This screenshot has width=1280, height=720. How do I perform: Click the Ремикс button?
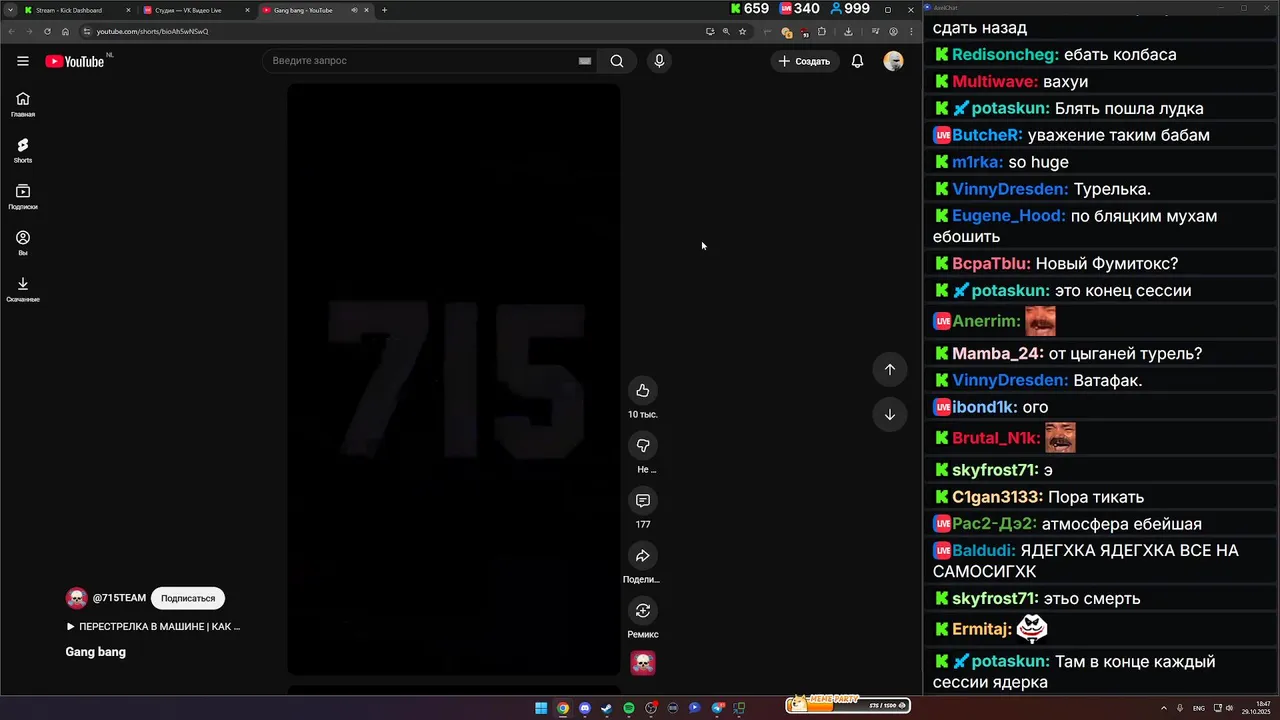[x=643, y=611]
